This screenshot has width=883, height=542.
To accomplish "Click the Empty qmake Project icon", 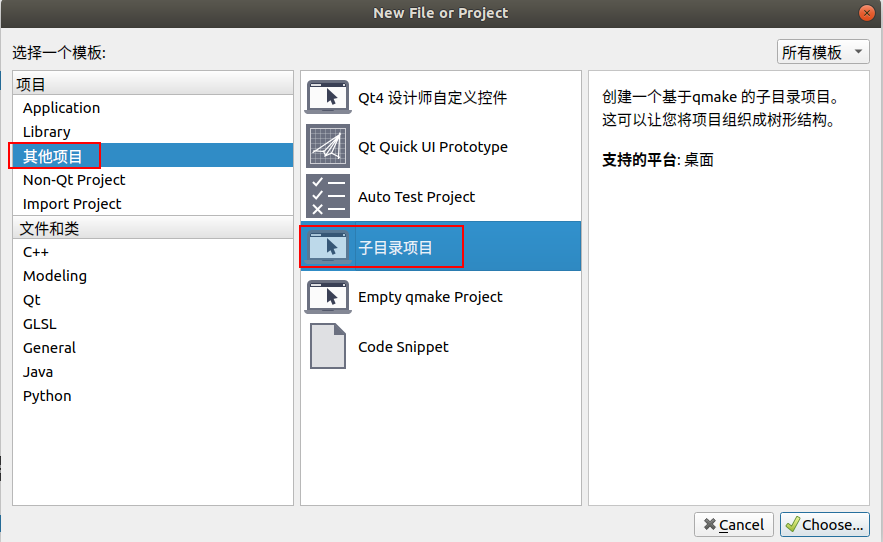I will click(328, 296).
